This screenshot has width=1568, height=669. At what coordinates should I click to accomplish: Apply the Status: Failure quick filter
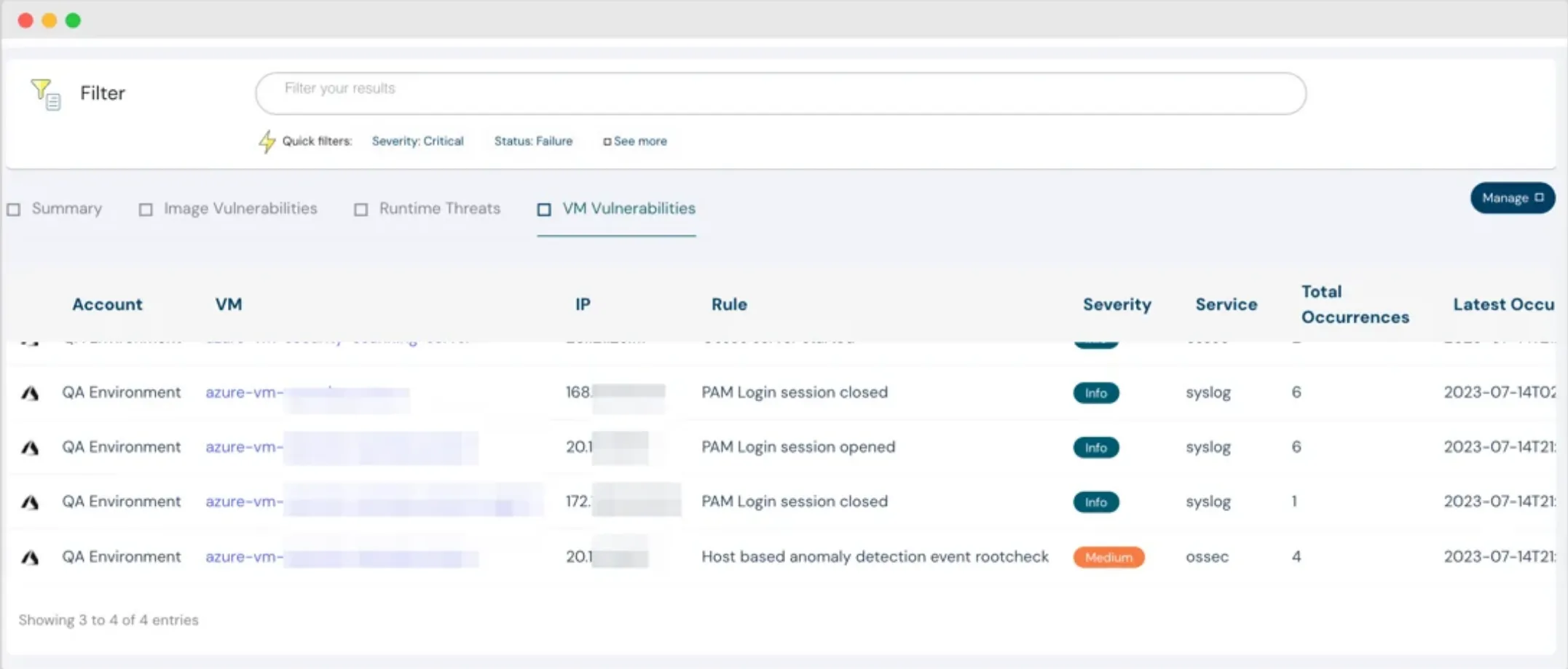click(532, 140)
